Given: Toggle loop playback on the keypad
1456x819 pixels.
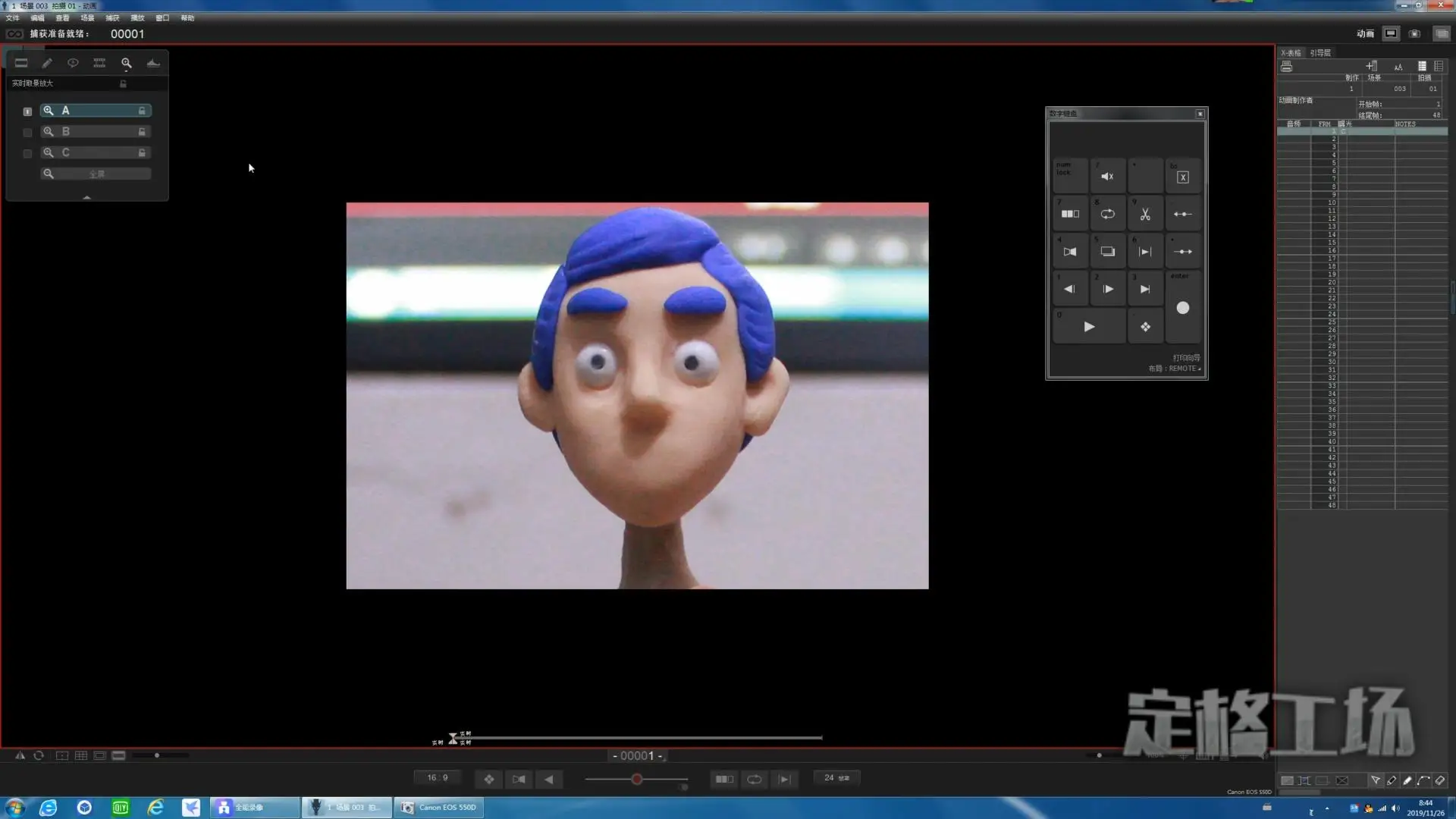Looking at the screenshot, I should 1108,214.
